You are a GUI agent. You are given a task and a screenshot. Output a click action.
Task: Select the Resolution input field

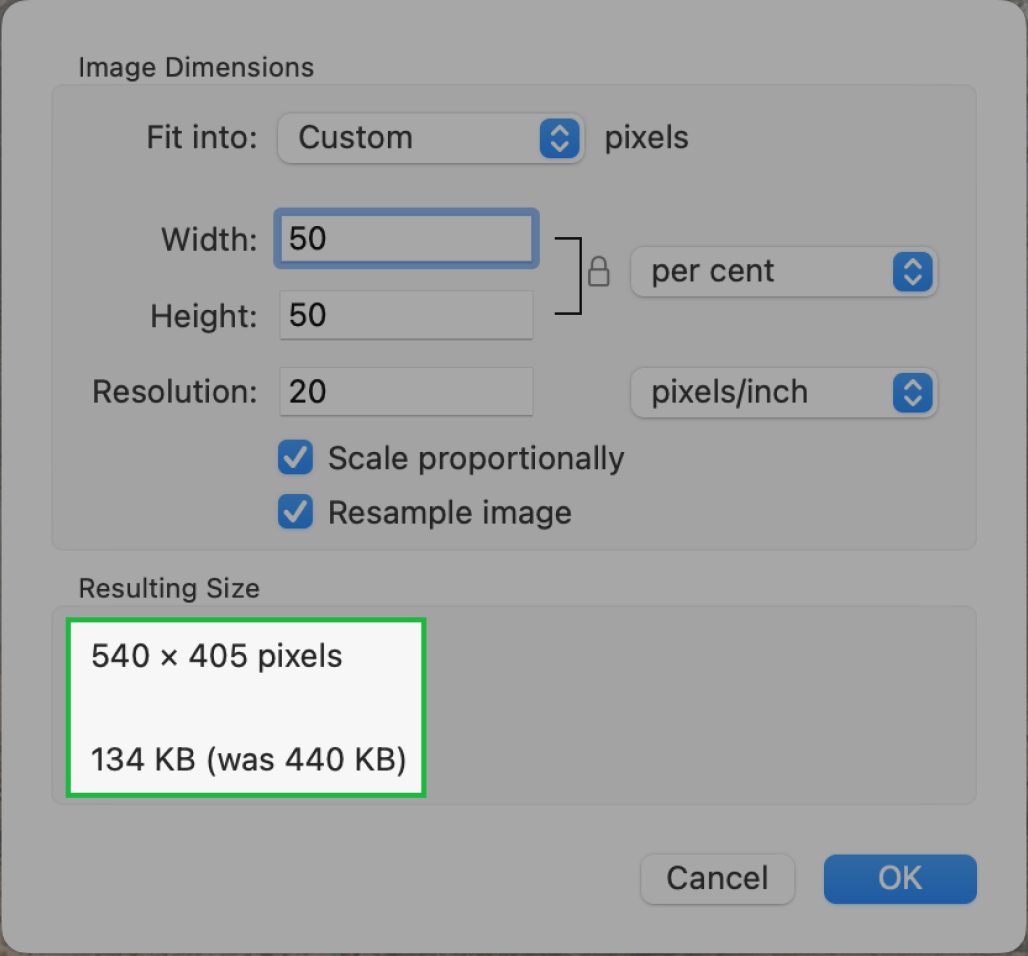coord(406,392)
